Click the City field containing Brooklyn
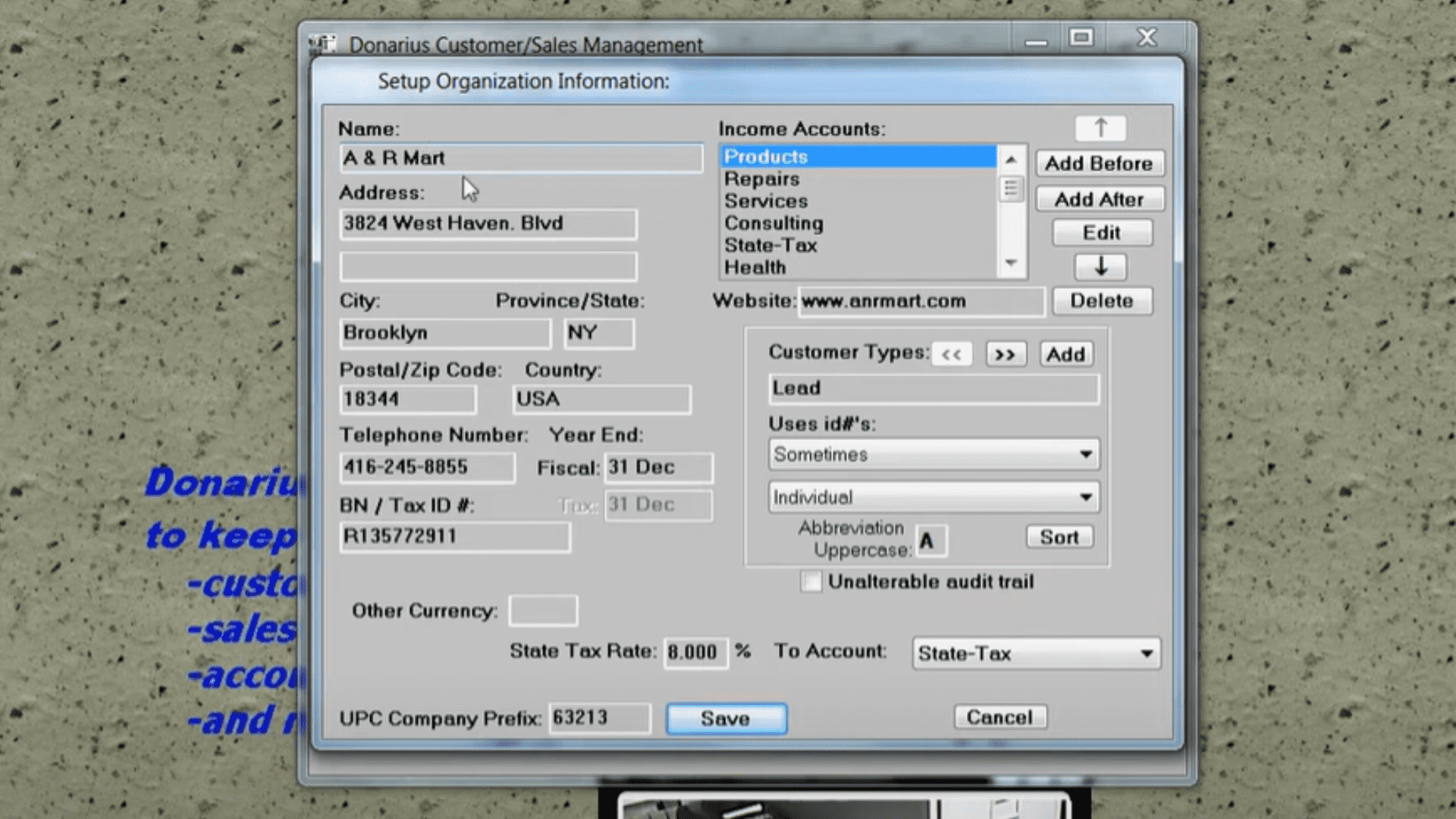 445,333
